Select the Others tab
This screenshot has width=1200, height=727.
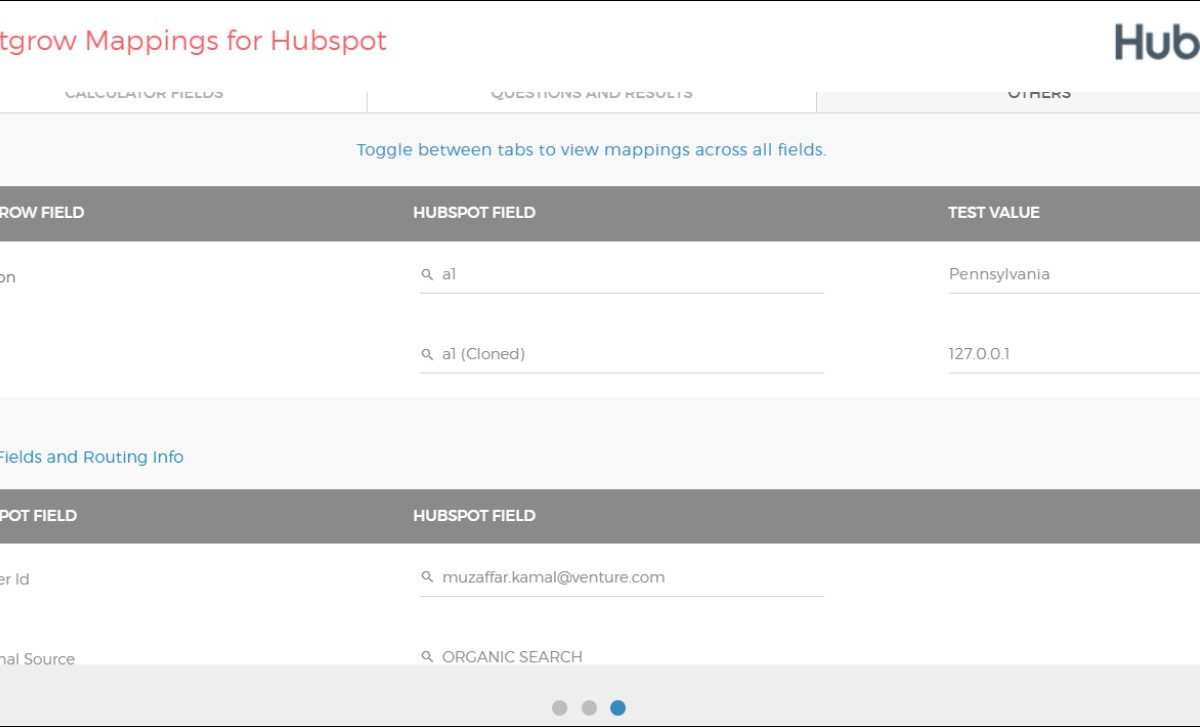point(1039,94)
